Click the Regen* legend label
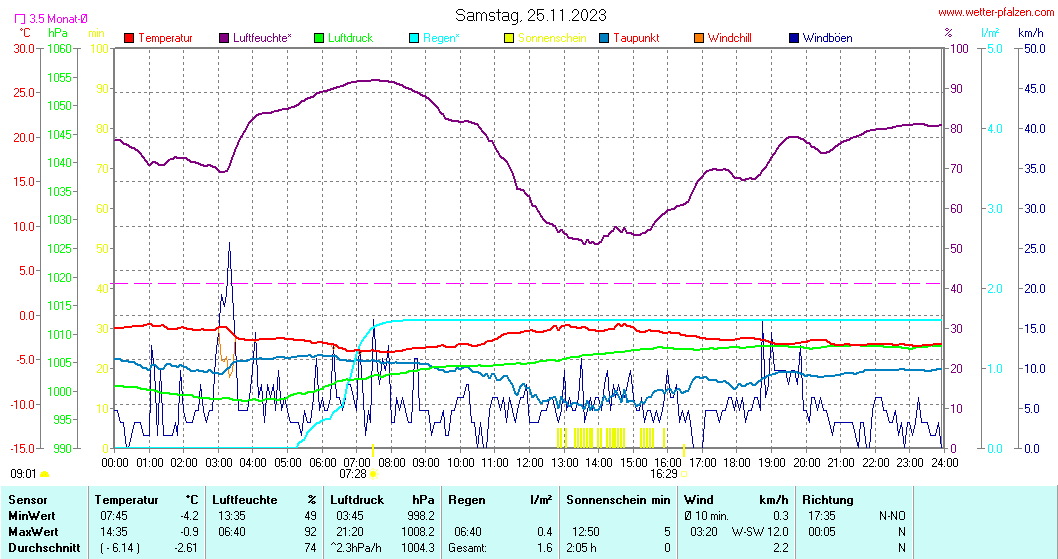 pyautogui.click(x=441, y=38)
